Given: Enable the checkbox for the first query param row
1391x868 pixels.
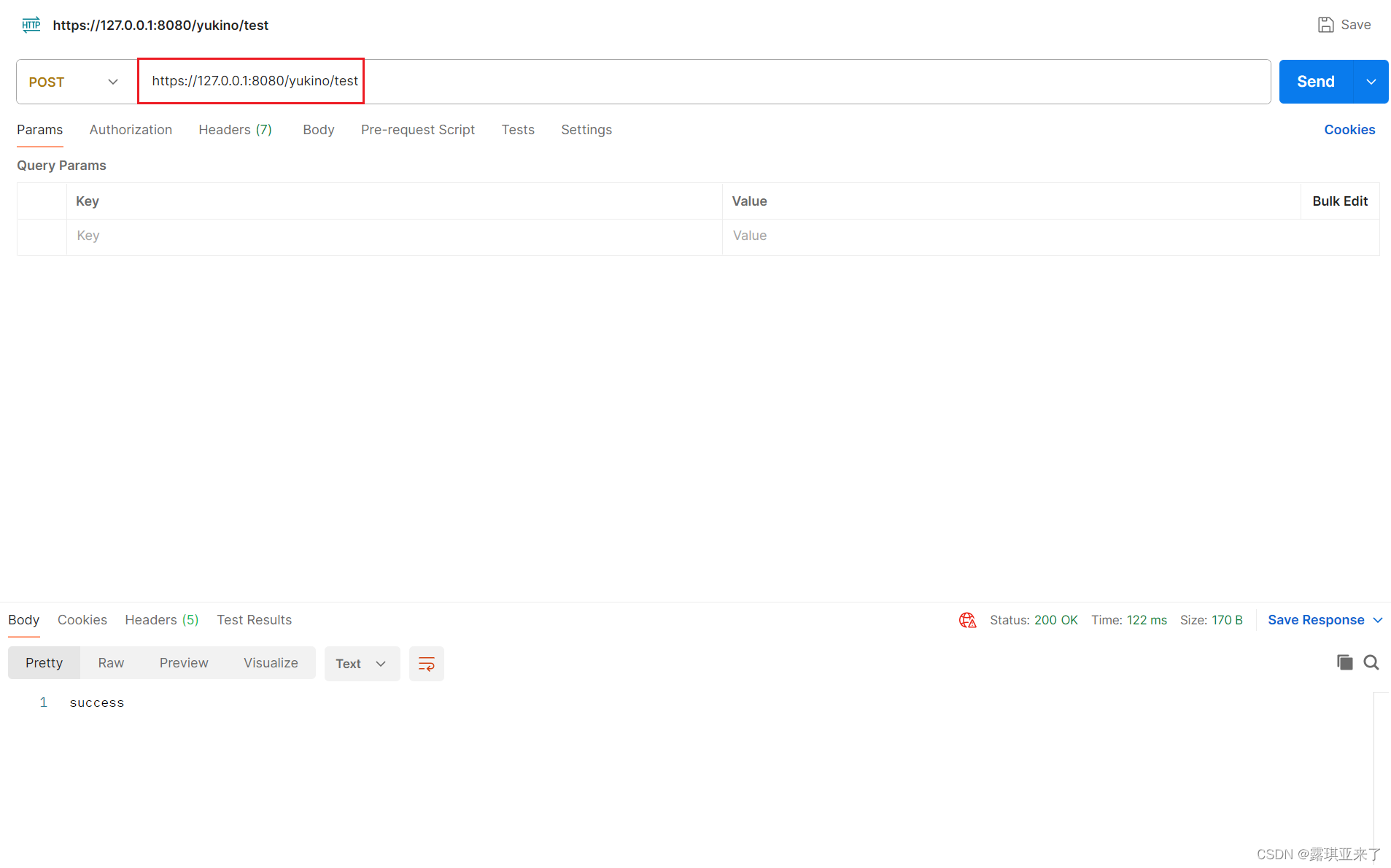Looking at the screenshot, I should [x=42, y=235].
